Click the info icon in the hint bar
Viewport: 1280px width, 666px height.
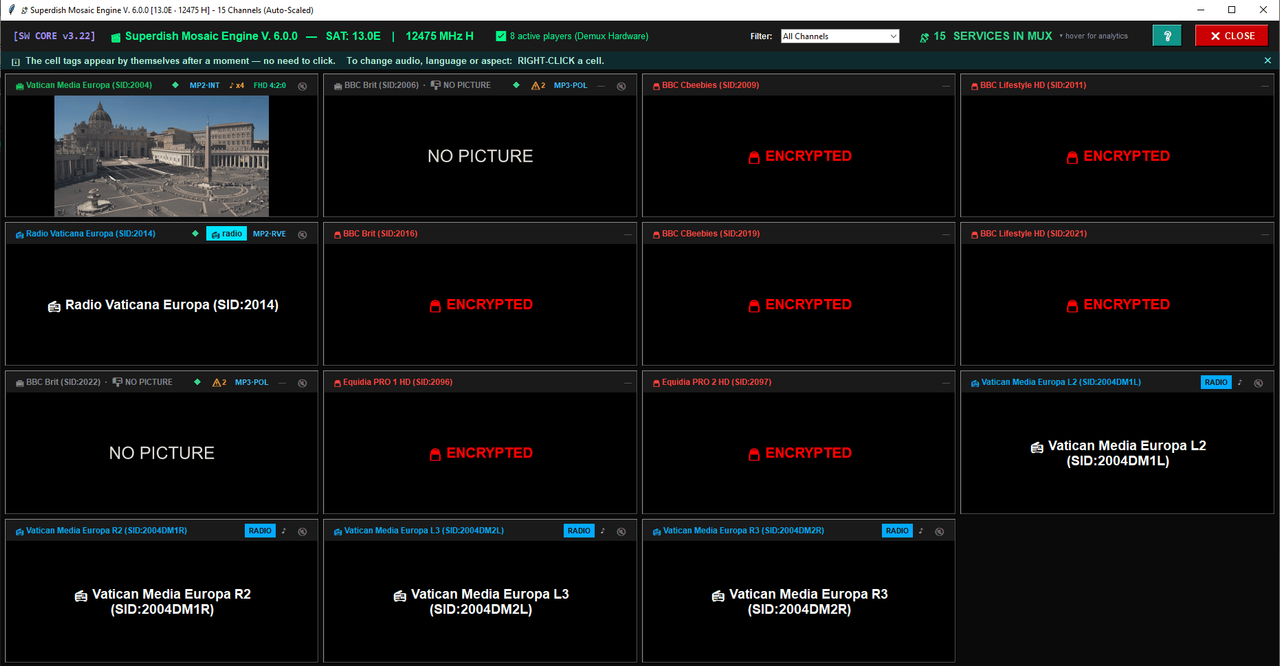click(15, 61)
